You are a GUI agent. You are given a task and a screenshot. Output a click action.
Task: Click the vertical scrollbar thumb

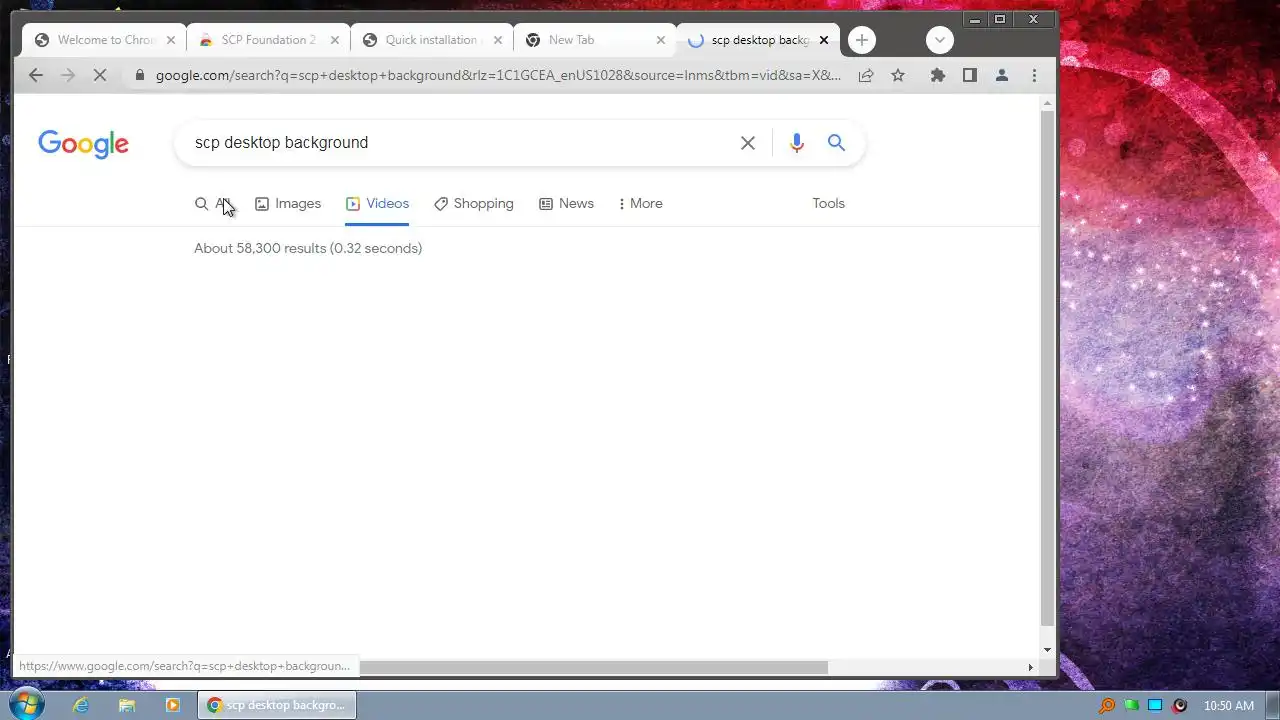coord(1048,369)
